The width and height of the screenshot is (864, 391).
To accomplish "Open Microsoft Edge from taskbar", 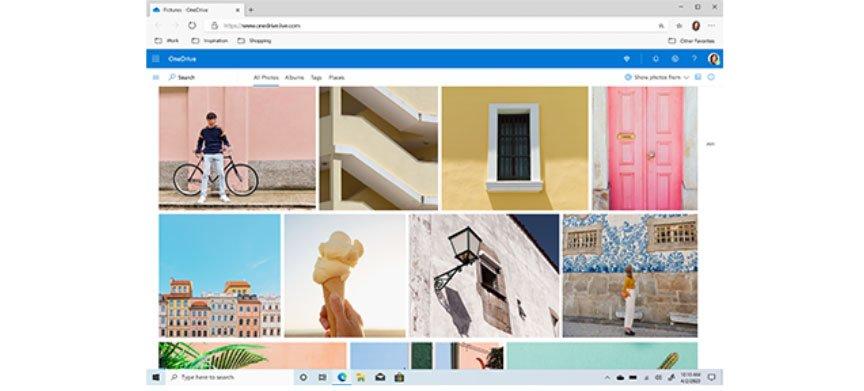I will [x=342, y=377].
